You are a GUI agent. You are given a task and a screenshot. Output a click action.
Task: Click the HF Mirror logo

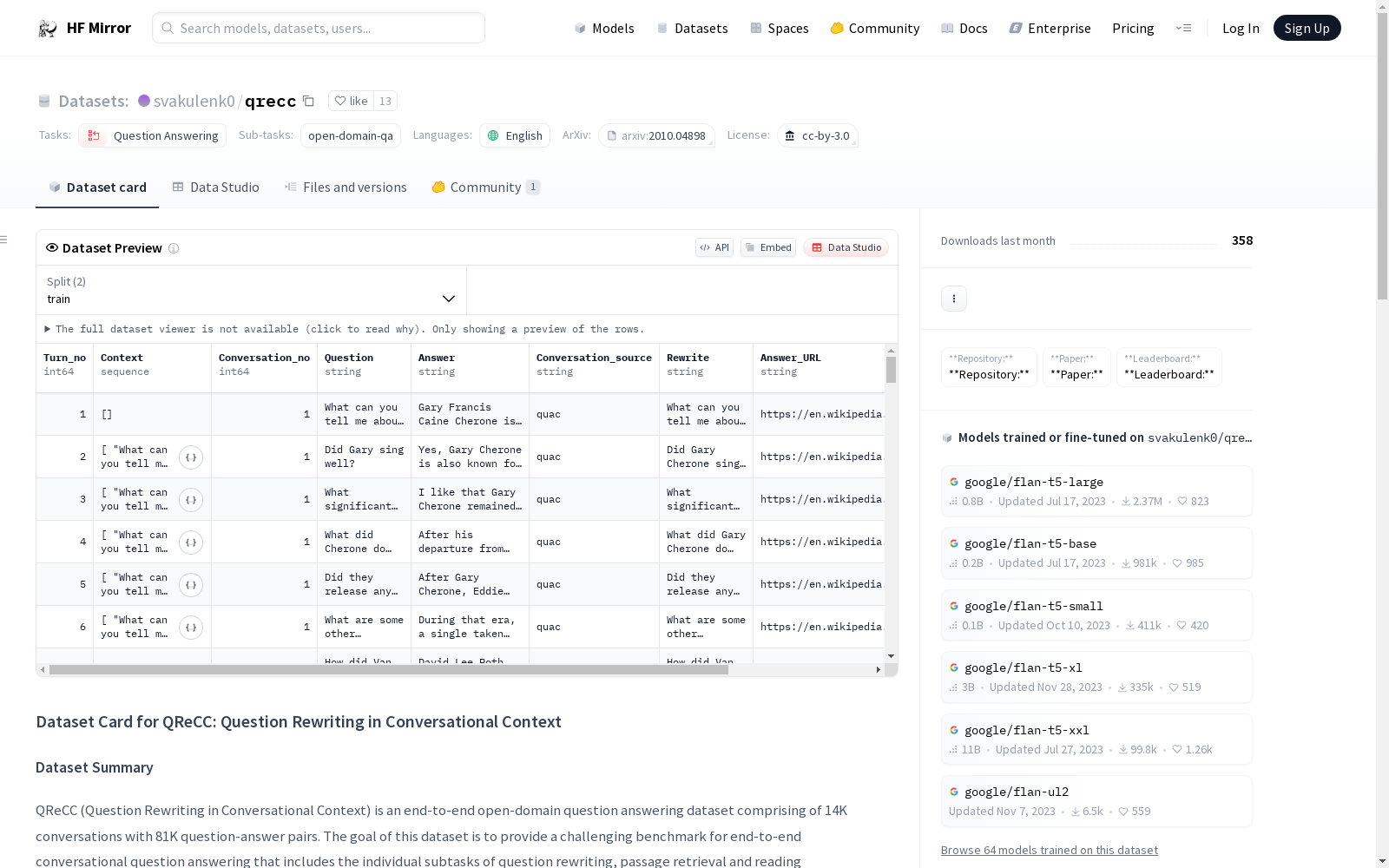(84, 28)
